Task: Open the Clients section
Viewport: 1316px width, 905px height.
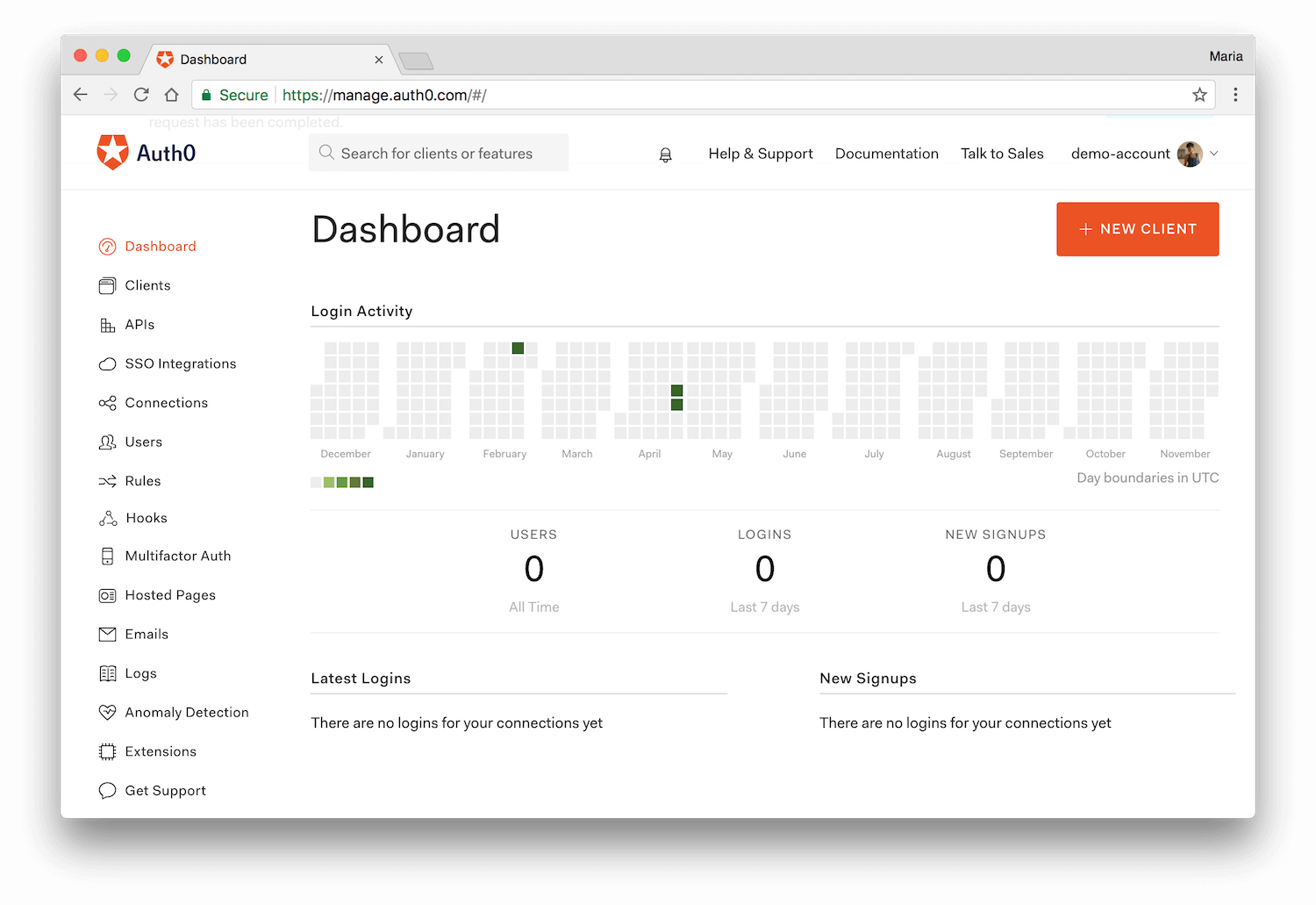Action: coord(147,285)
